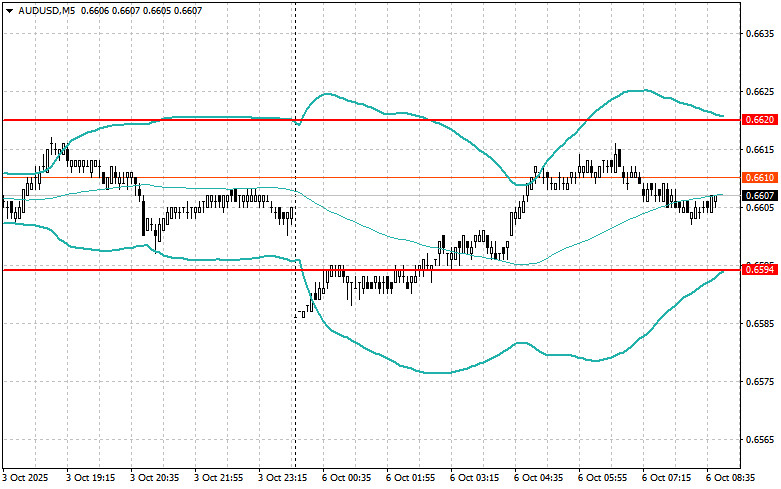781x489 pixels.
Task: Click the 6 Oct 04:35 time label
Action: [538, 478]
